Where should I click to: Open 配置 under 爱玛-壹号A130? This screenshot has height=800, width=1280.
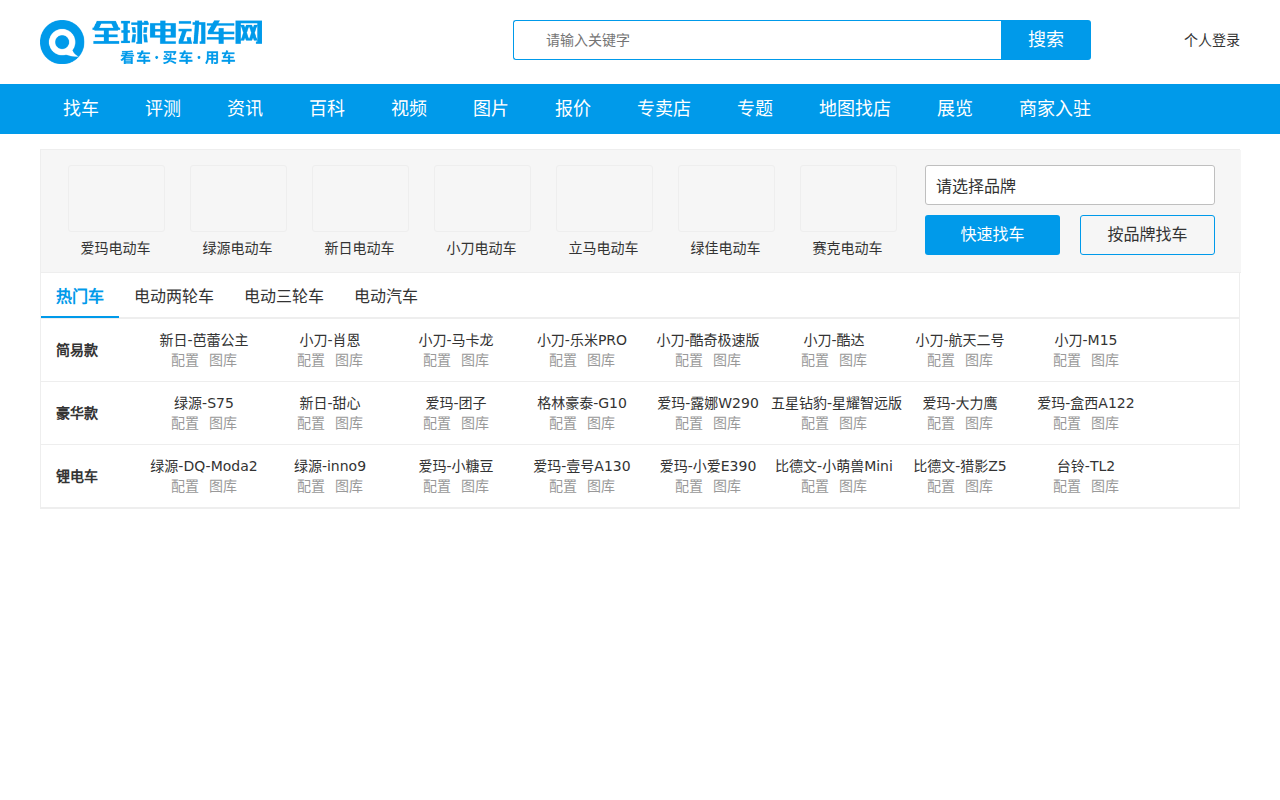(563, 486)
